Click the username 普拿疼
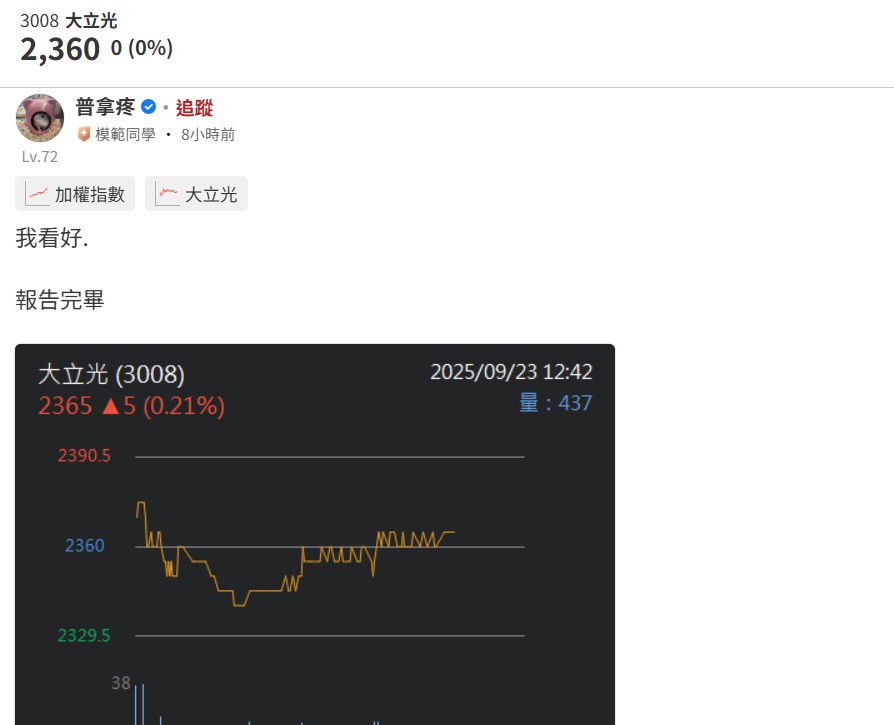This screenshot has width=894, height=725. click(105, 107)
